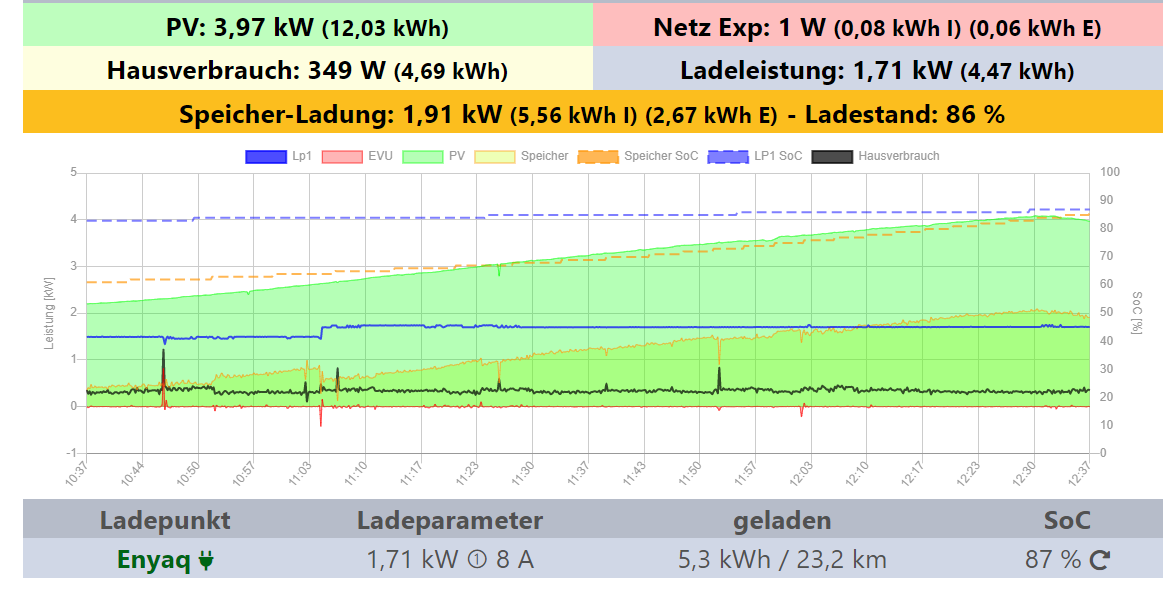Toggle the PV series in the legend

pos(434,156)
